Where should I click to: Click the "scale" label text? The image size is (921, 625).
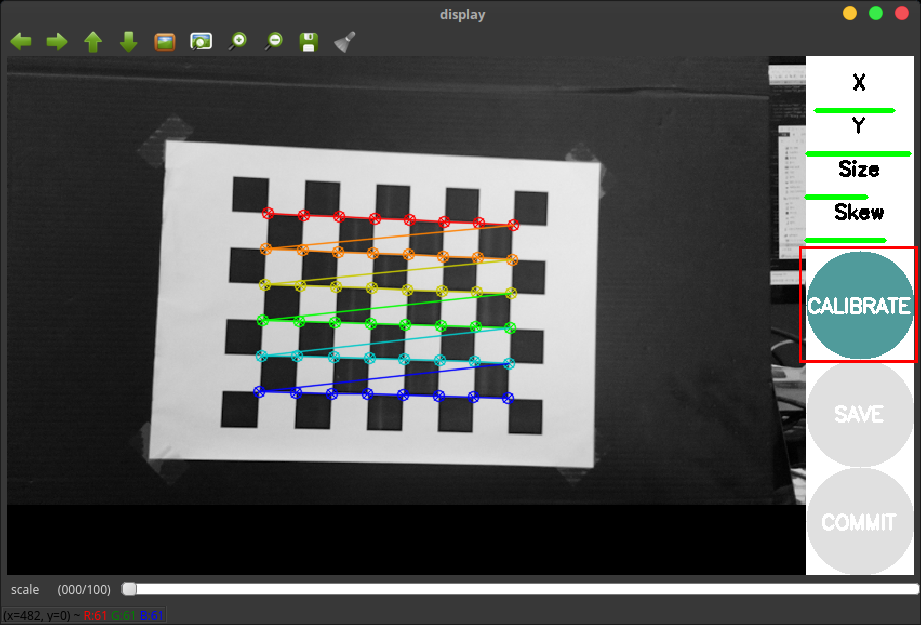click(25, 589)
